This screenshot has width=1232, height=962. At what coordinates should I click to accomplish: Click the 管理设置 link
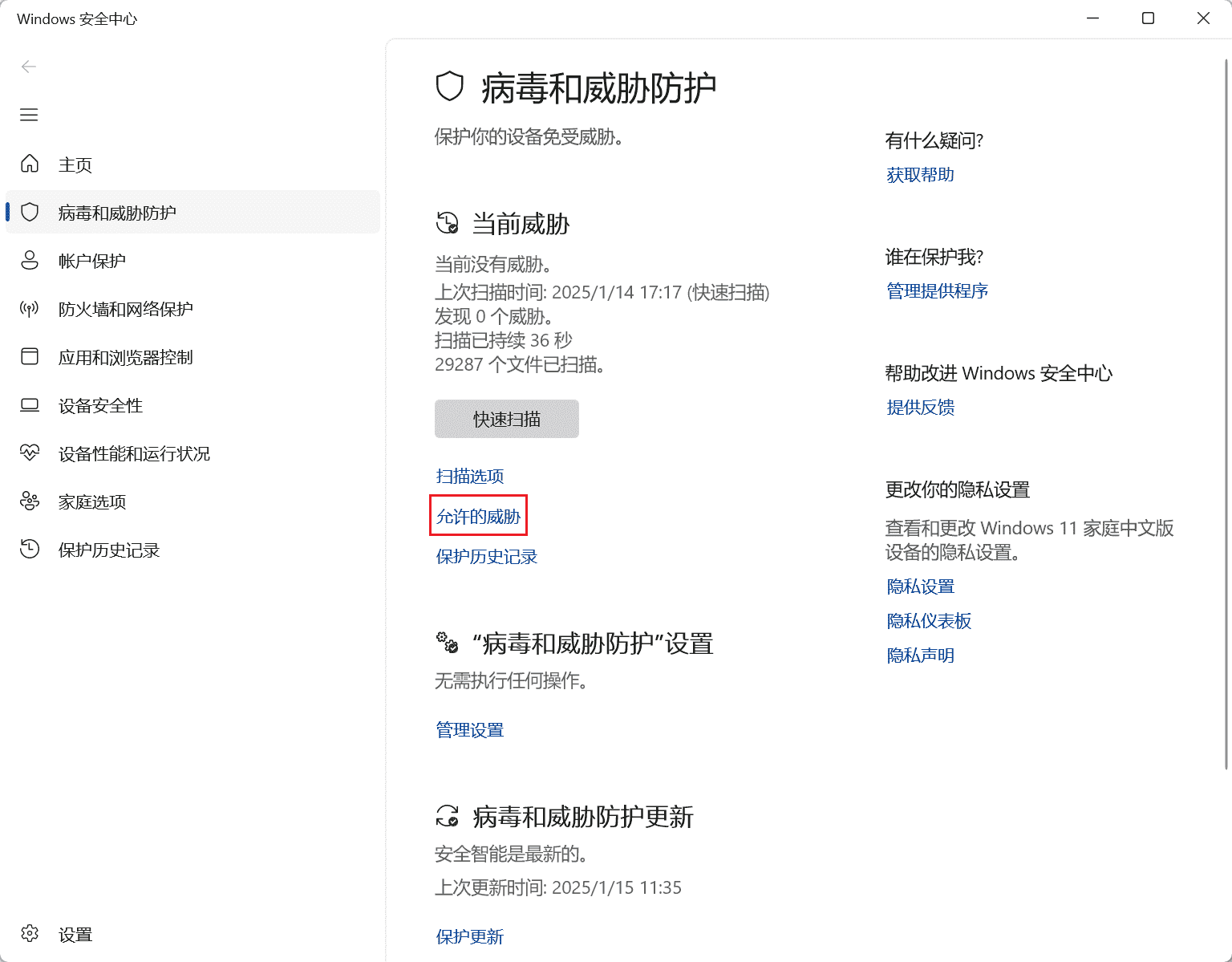click(470, 730)
